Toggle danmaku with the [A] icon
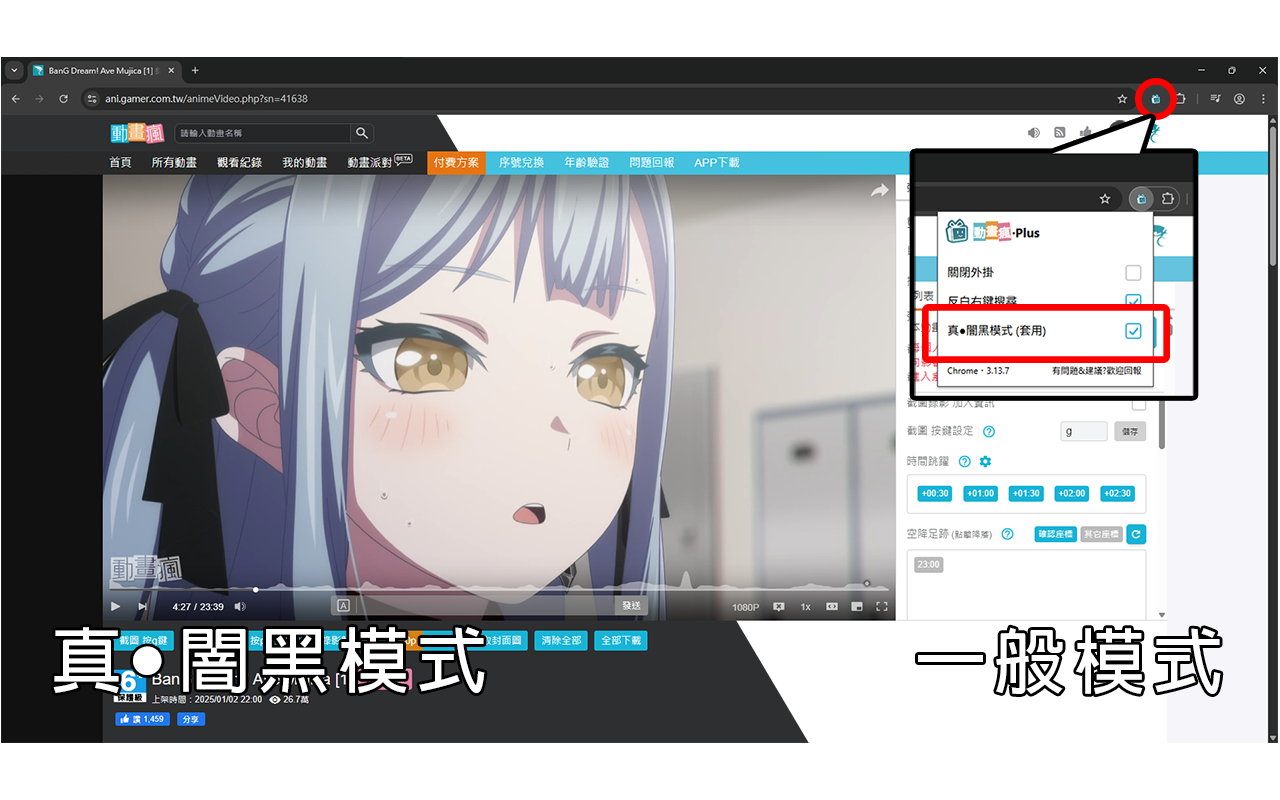The width and height of the screenshot is (1280, 800). (343, 605)
